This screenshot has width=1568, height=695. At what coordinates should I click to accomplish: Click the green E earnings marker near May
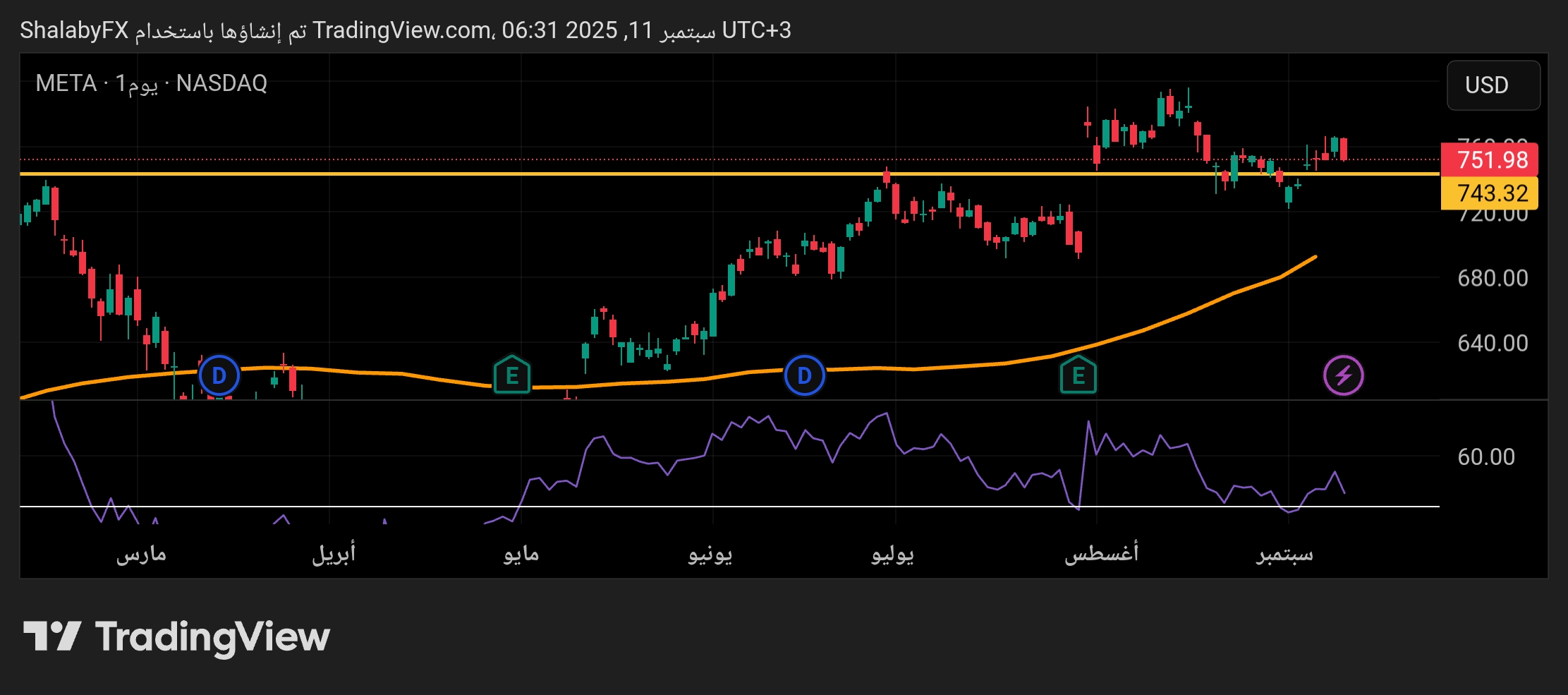pyautogui.click(x=512, y=375)
